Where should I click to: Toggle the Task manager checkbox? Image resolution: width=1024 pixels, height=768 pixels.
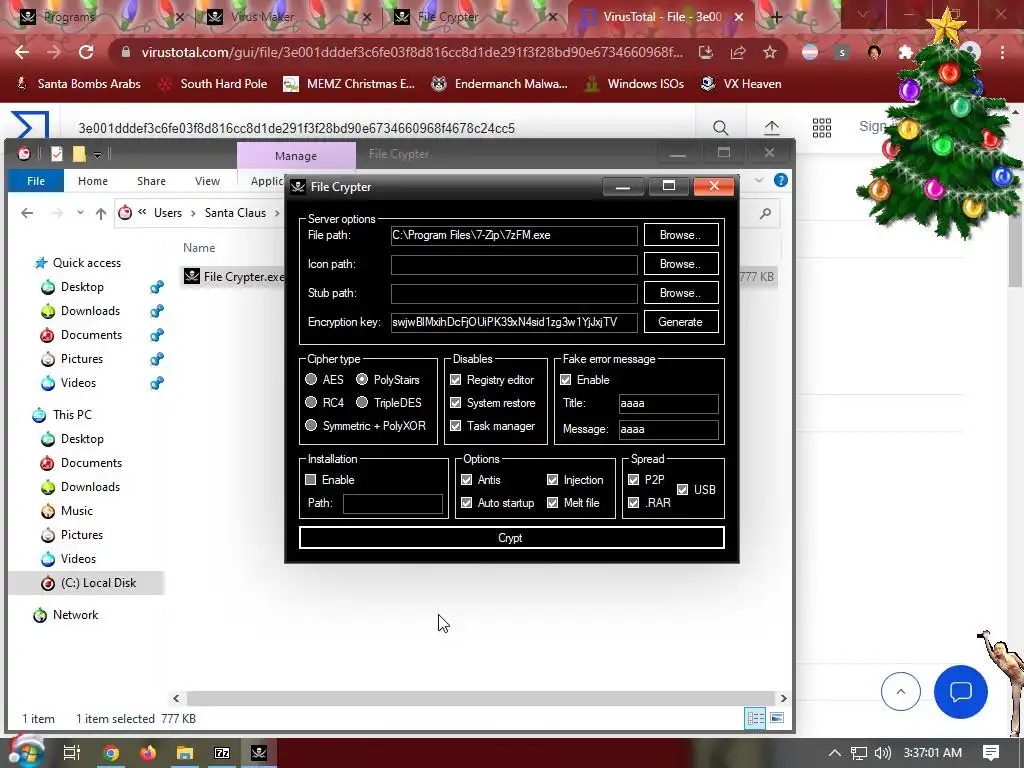pyautogui.click(x=455, y=425)
